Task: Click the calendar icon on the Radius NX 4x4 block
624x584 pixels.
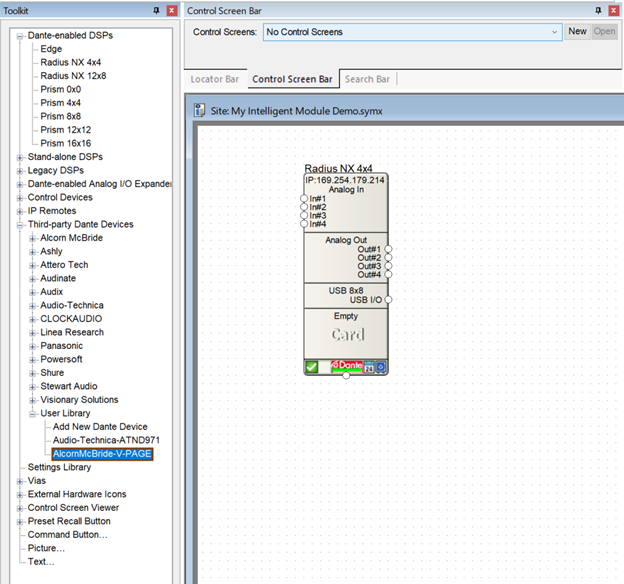Action: (x=369, y=367)
